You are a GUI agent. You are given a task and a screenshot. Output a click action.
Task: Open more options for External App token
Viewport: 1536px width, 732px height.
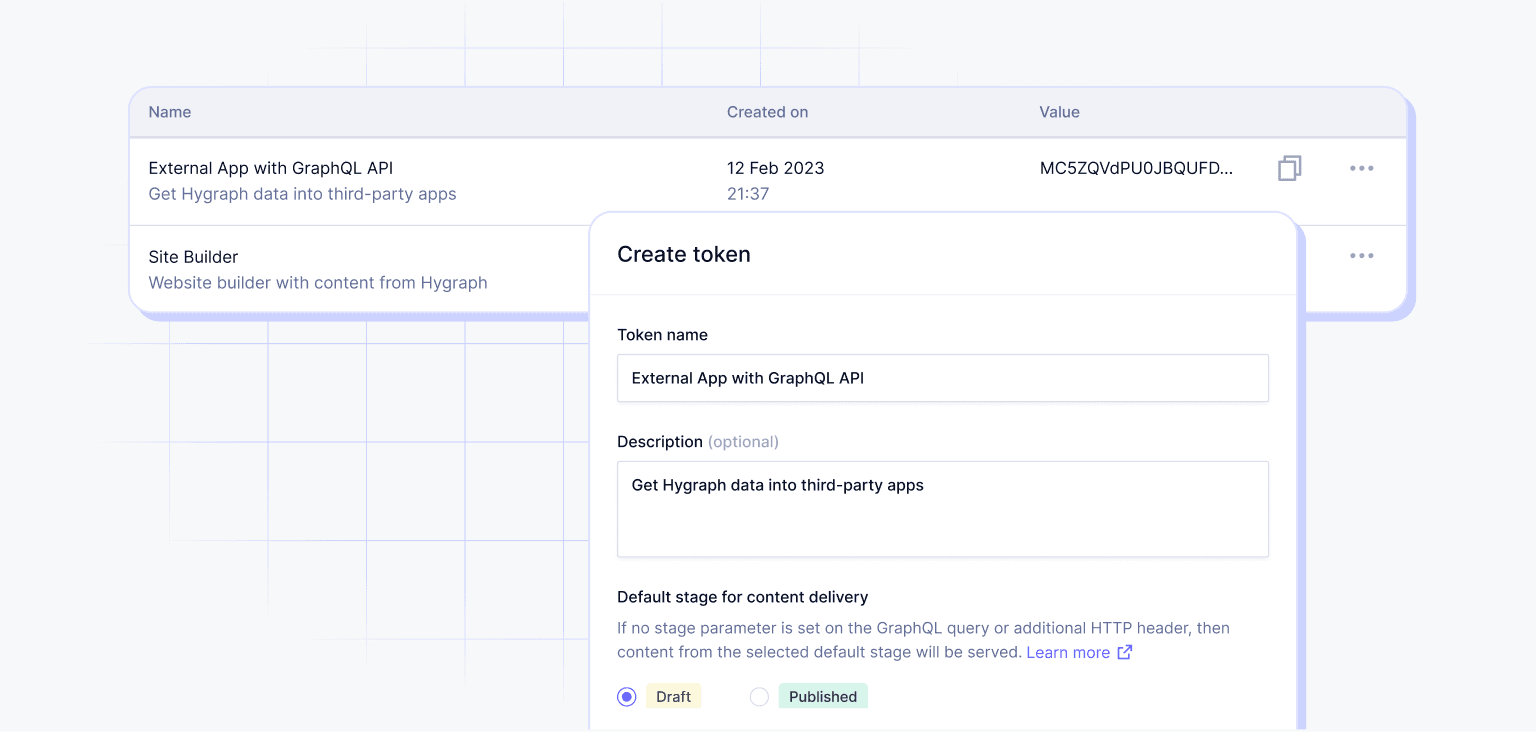1361,169
